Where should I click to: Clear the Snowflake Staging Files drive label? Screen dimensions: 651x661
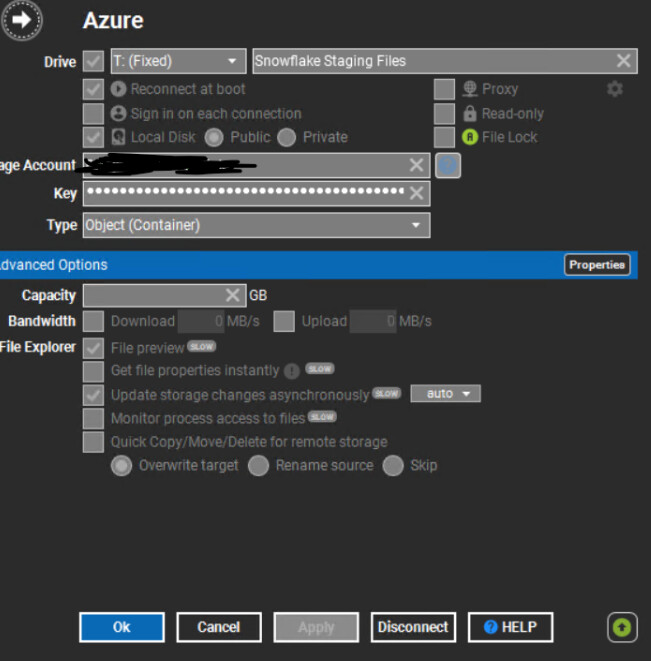click(x=624, y=61)
